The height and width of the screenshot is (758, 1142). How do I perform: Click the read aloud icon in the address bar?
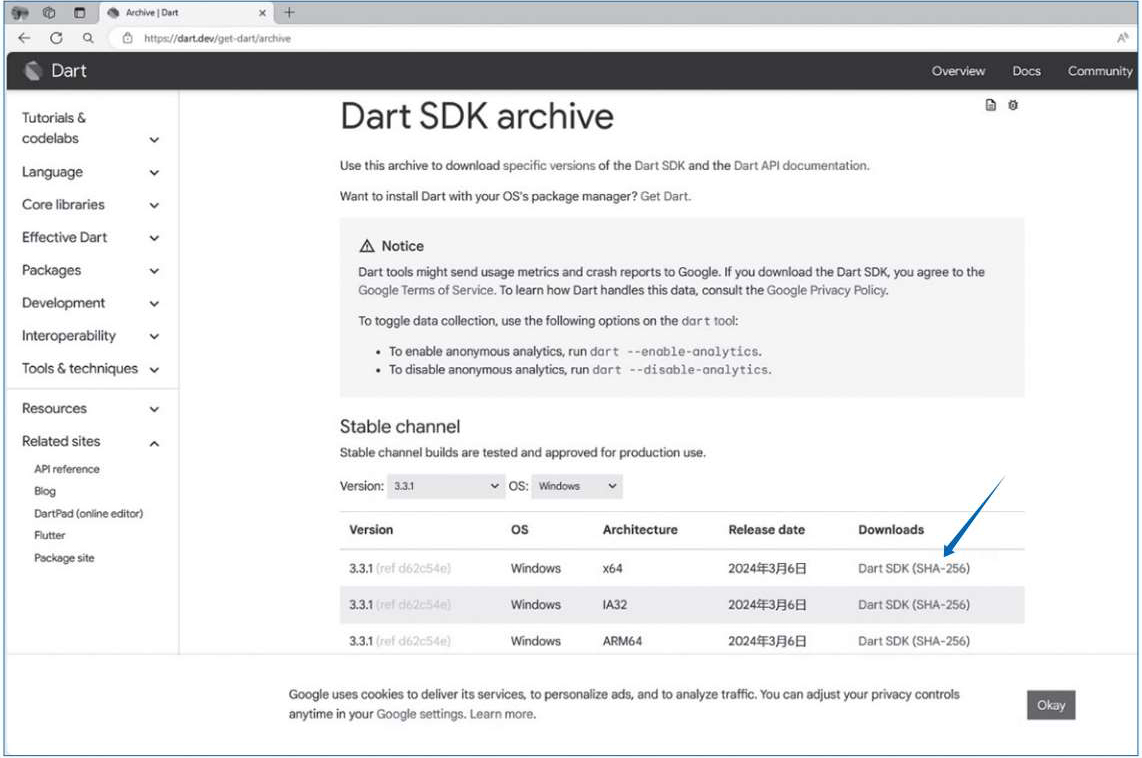coord(1122,38)
